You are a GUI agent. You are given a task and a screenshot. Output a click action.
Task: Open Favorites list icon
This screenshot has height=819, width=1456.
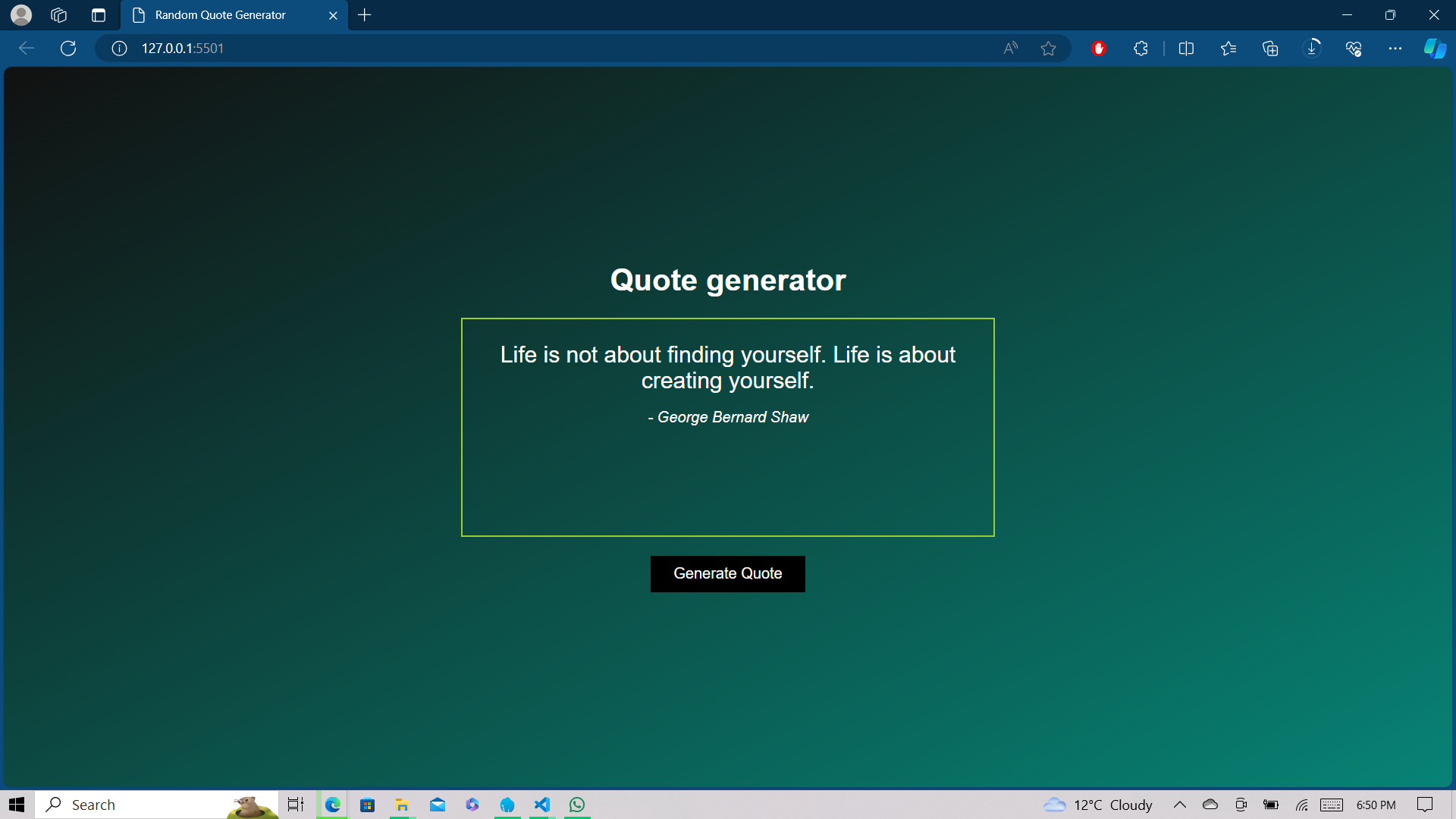(1228, 49)
